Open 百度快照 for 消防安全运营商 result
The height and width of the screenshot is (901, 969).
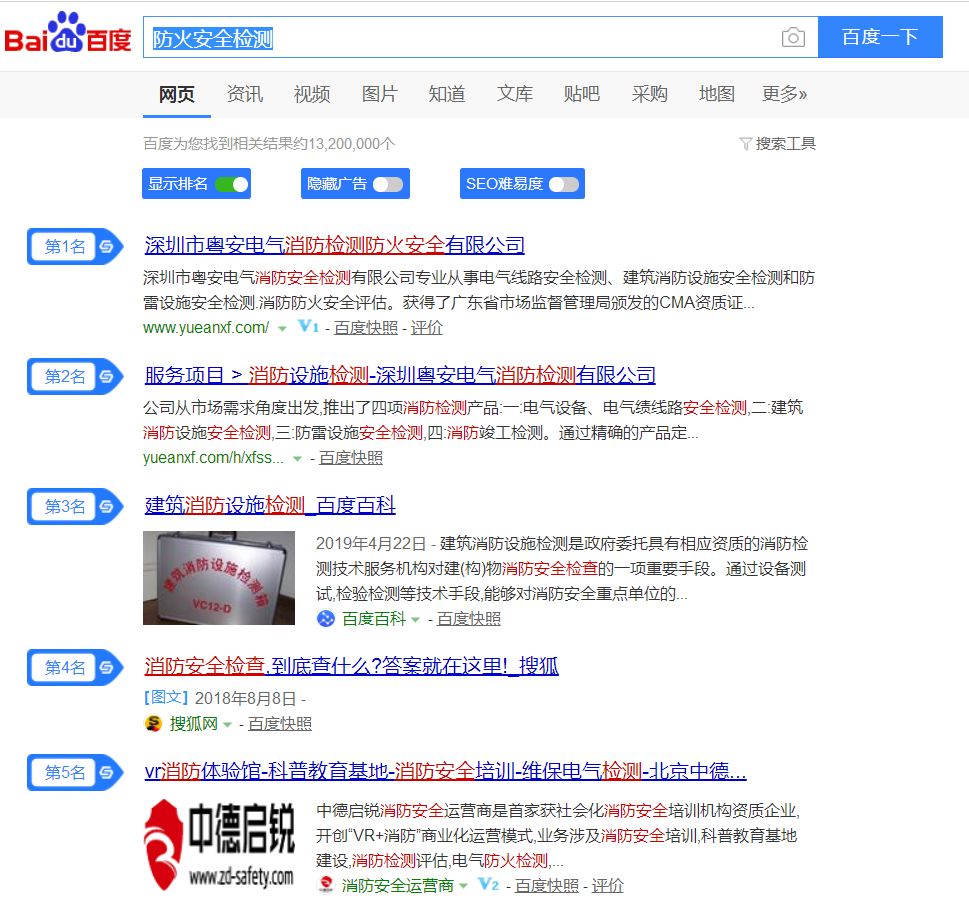click(547, 886)
